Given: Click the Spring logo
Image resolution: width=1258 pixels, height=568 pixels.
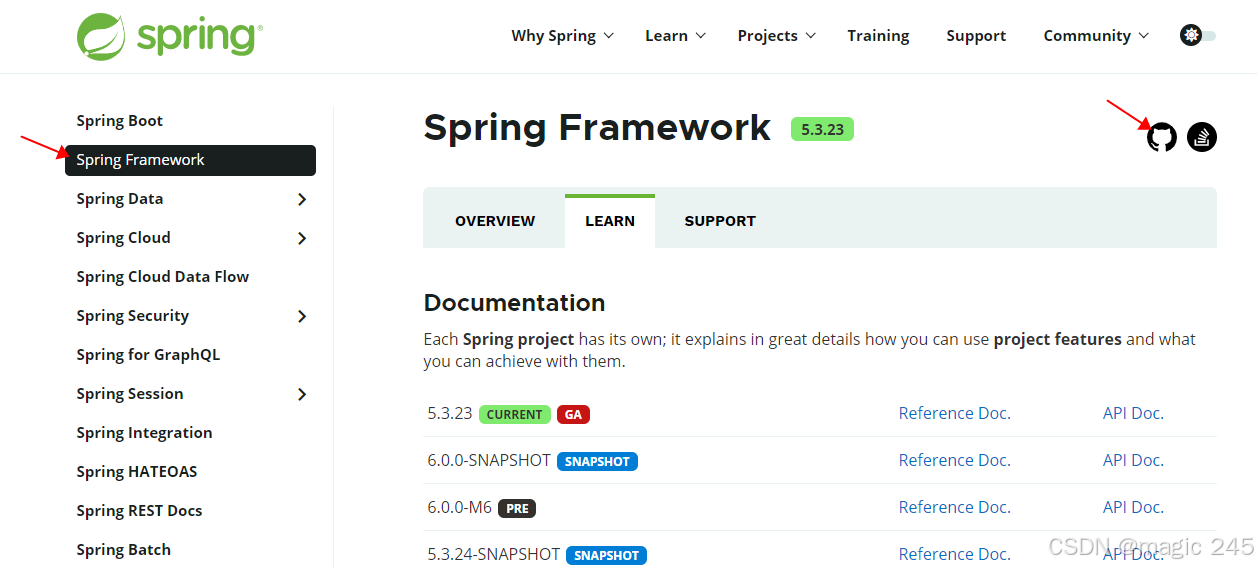Looking at the screenshot, I should [170, 36].
